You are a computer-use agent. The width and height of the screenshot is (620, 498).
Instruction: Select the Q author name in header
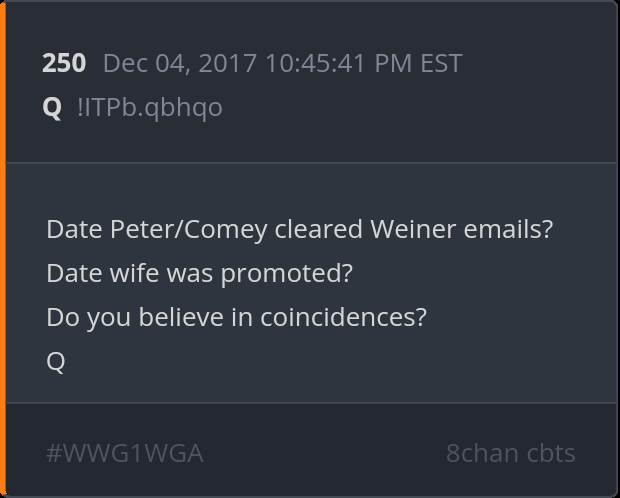click(x=52, y=107)
